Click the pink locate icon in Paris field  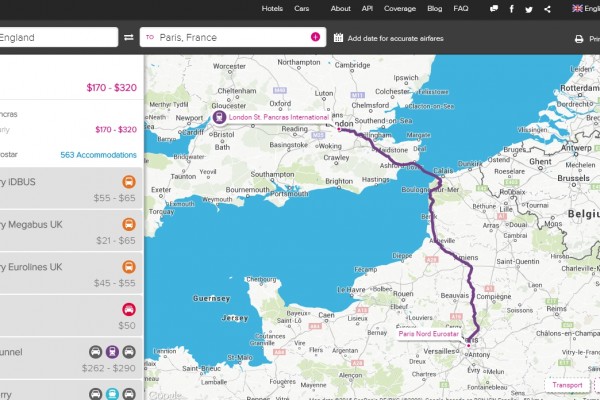[x=316, y=38]
